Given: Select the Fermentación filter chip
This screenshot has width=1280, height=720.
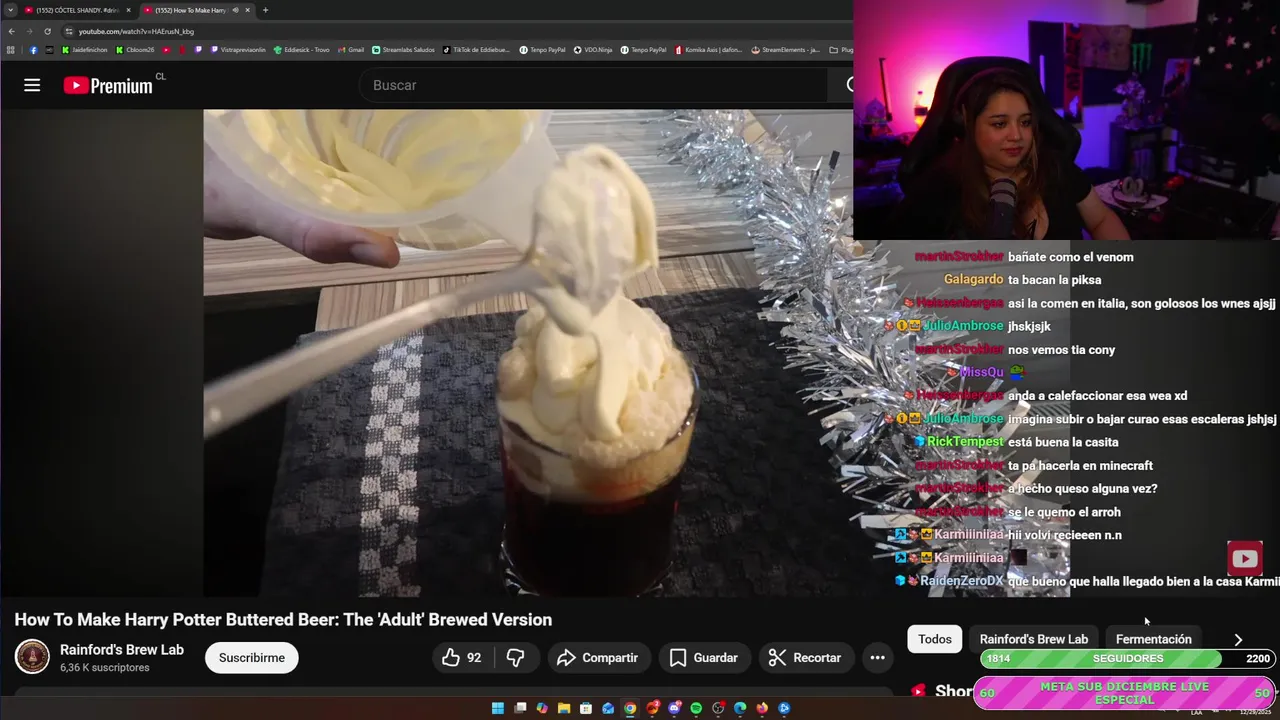Looking at the screenshot, I should coord(1153,639).
